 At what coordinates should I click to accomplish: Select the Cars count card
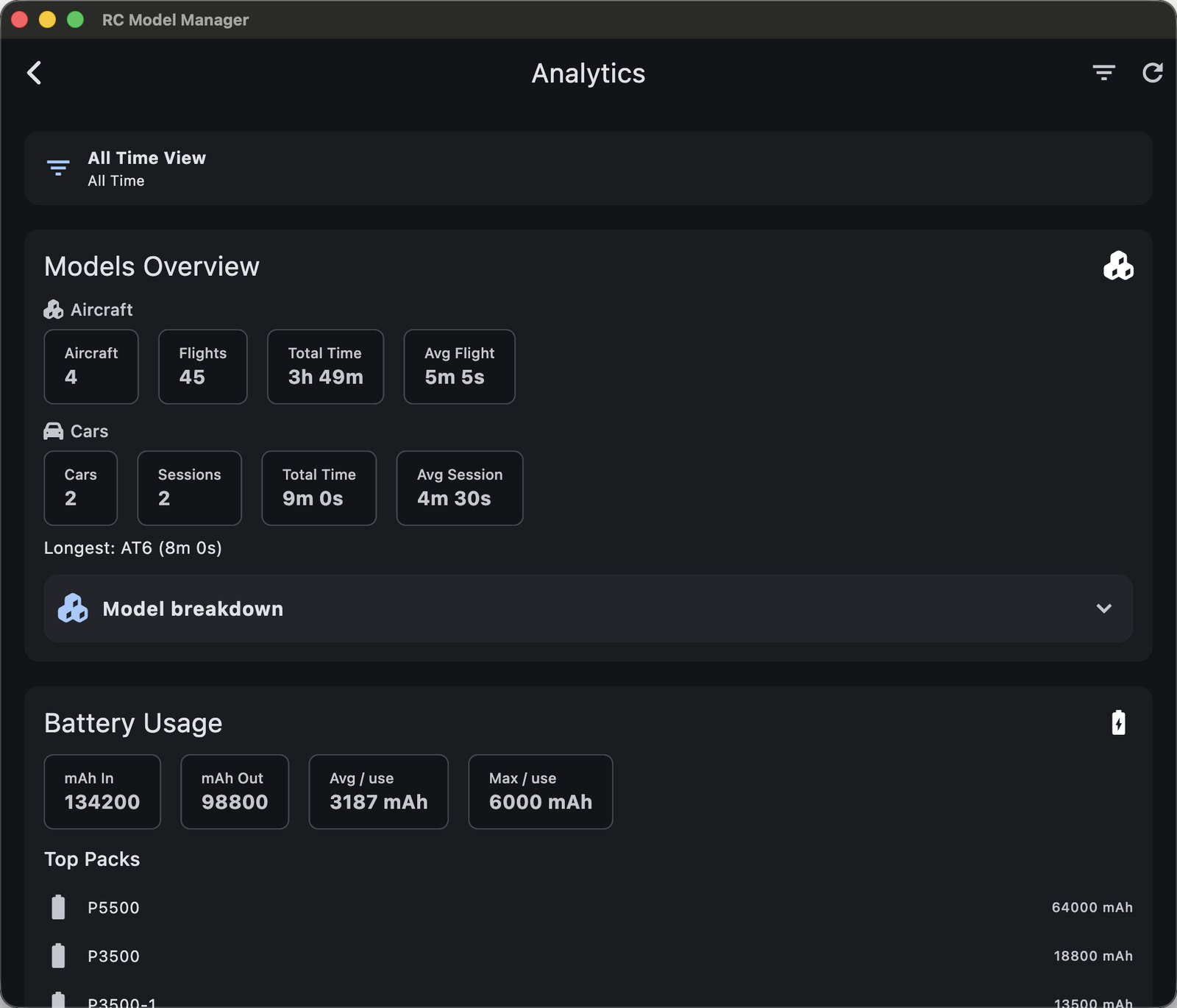tap(81, 488)
